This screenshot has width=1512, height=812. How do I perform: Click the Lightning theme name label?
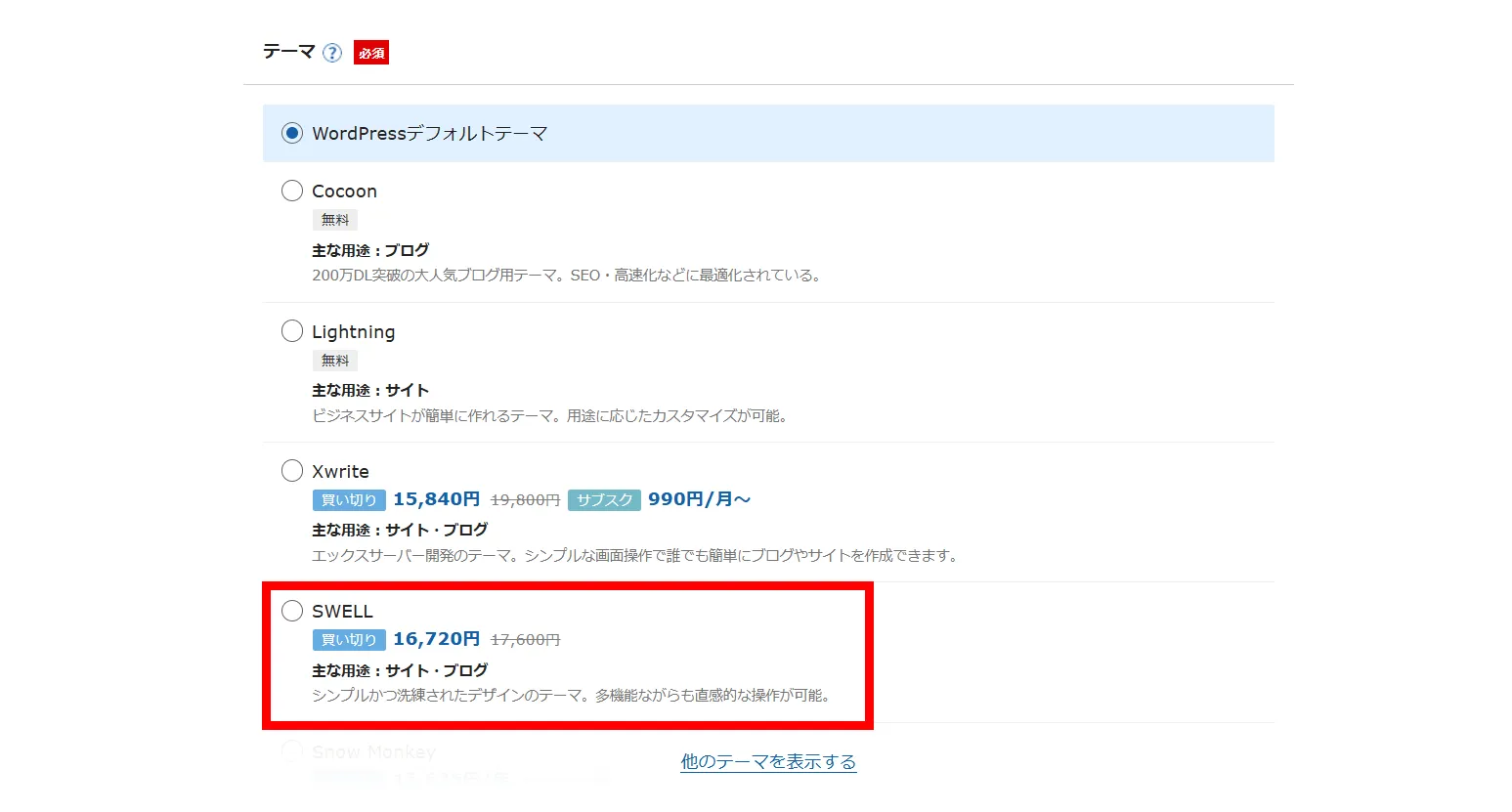(353, 332)
